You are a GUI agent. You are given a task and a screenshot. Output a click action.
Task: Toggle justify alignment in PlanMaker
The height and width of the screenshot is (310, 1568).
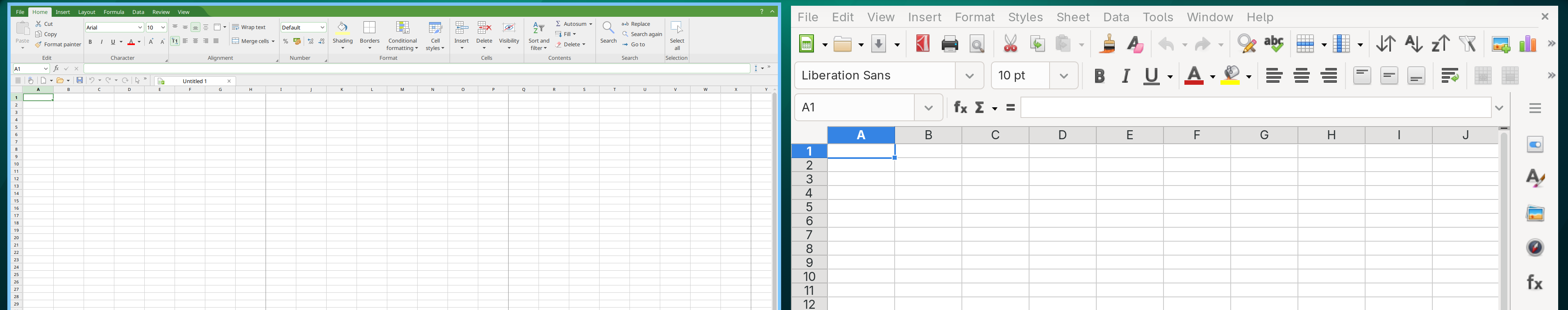pos(216,41)
